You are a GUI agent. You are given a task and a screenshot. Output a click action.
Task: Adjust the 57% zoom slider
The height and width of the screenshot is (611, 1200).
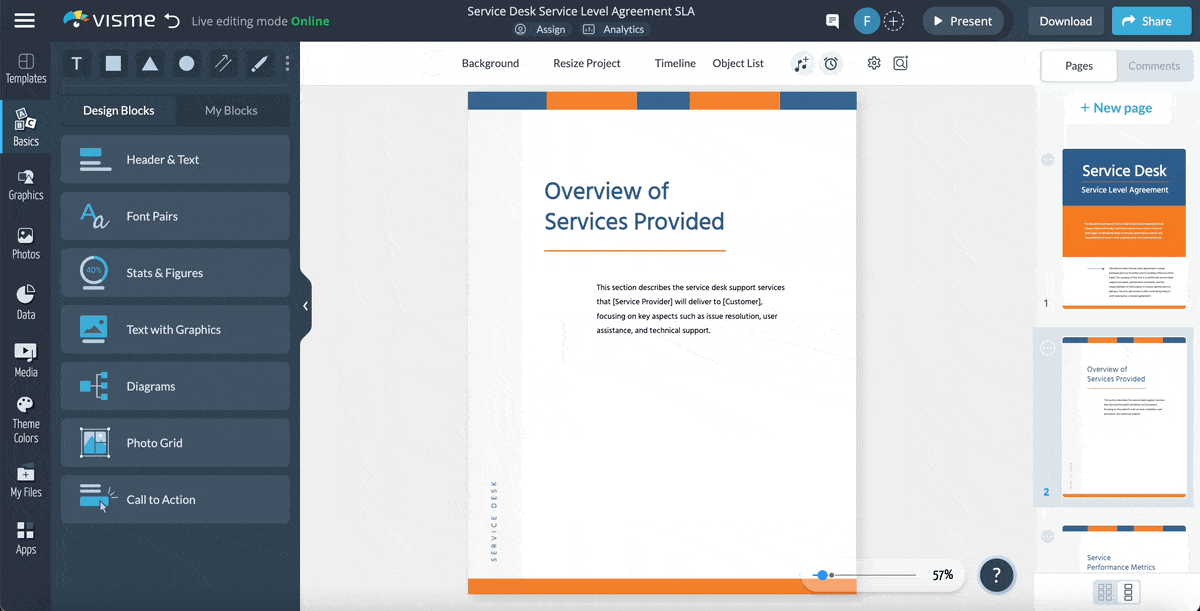pyautogui.click(x=825, y=575)
